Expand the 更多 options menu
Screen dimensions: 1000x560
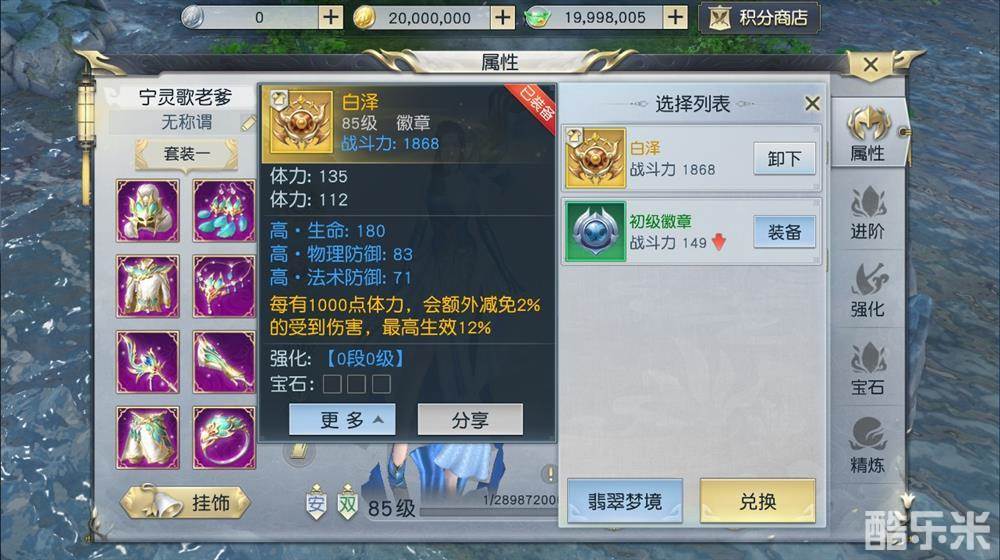click(x=342, y=420)
